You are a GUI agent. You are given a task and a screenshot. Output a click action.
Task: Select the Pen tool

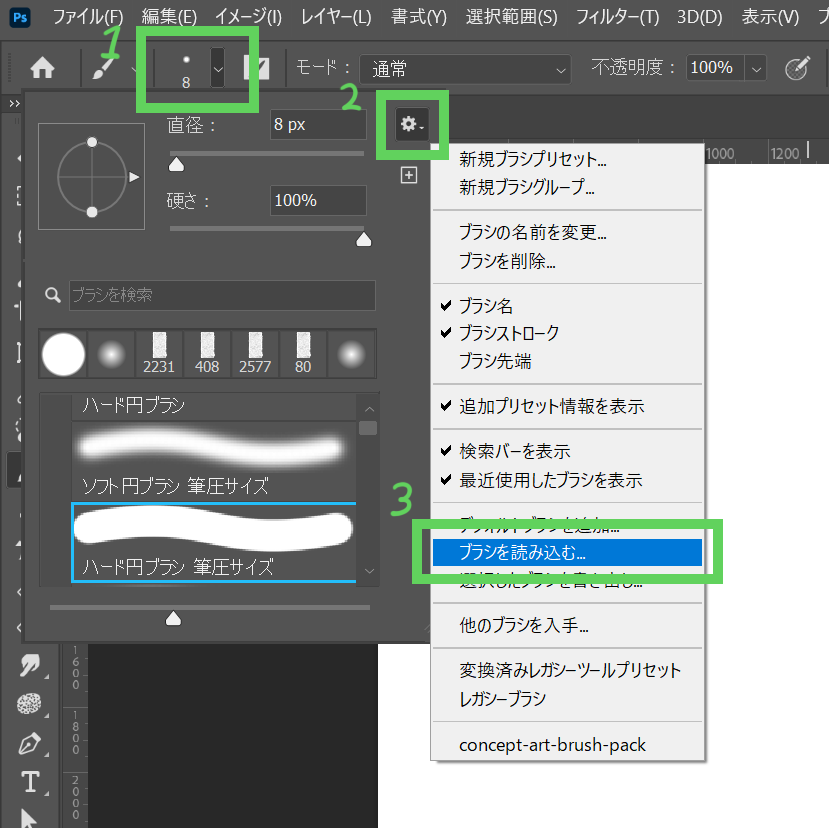[29, 743]
